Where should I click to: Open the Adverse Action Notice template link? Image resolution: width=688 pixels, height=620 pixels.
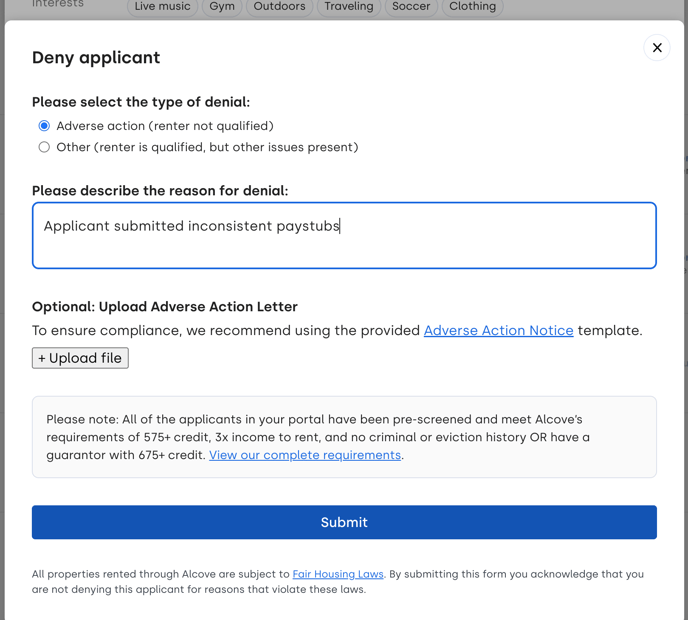coord(498,330)
